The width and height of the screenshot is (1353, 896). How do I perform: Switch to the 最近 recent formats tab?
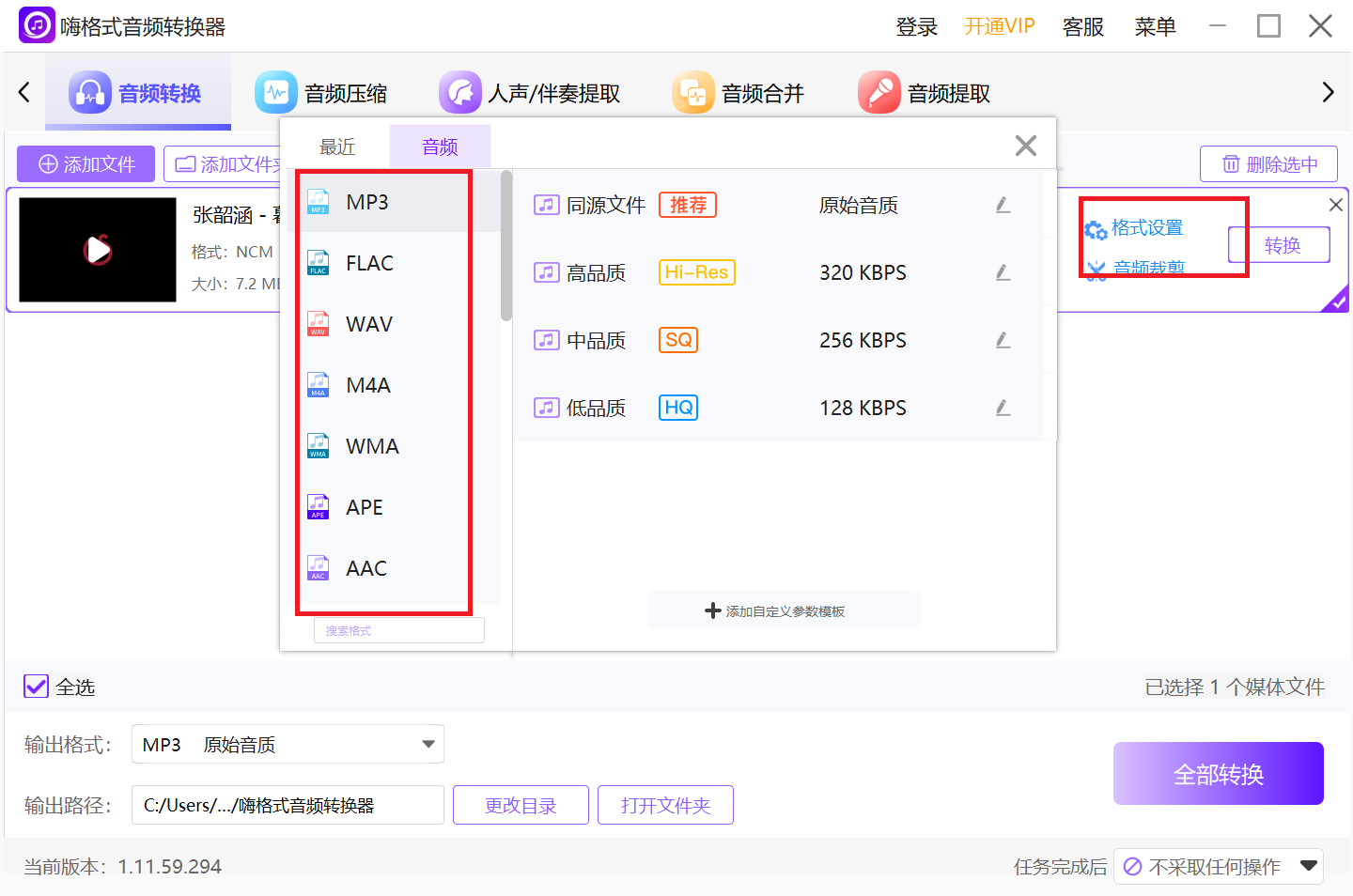pyautogui.click(x=336, y=146)
